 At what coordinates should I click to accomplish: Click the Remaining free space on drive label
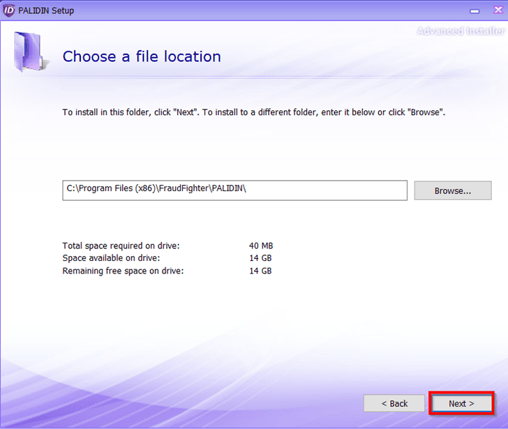coord(123,271)
